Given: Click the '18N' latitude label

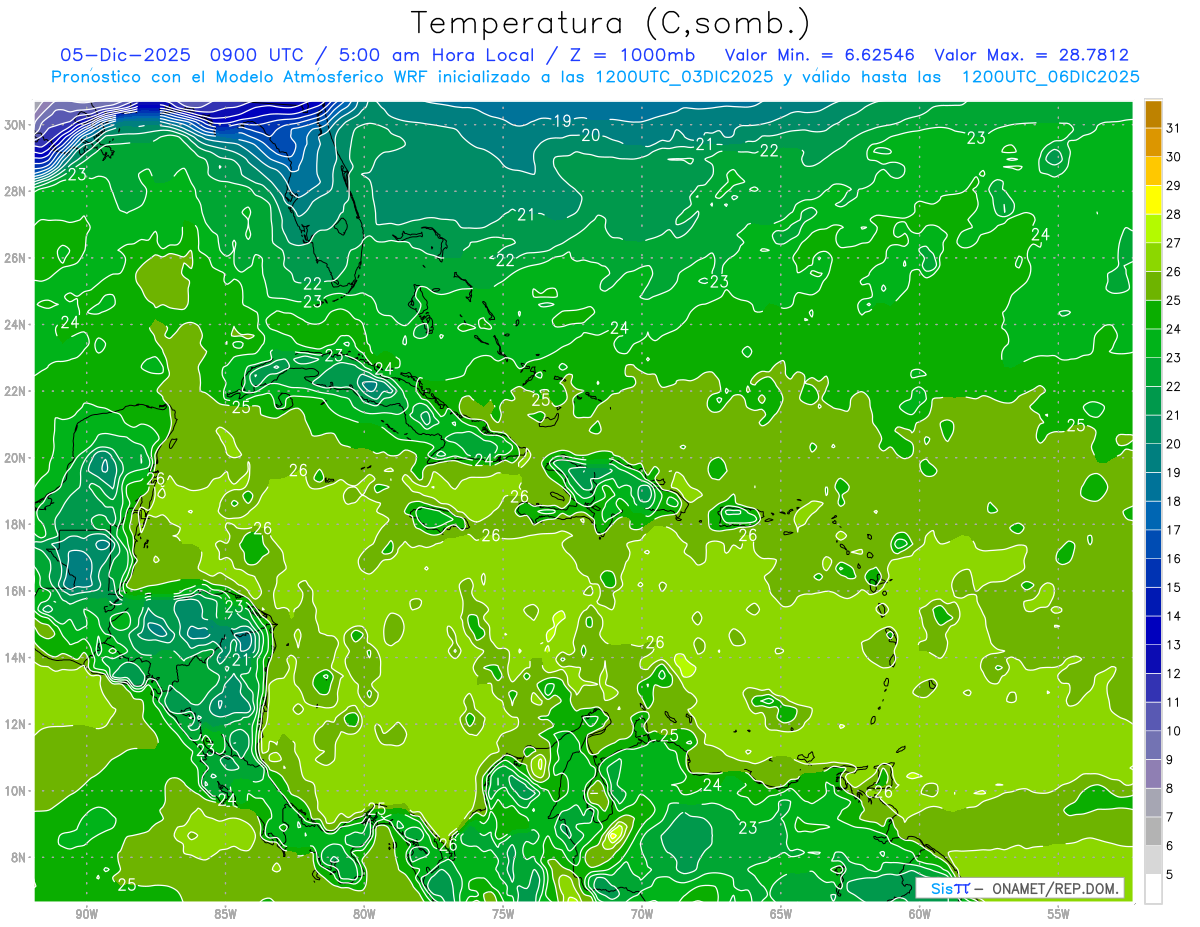Looking at the screenshot, I should click(16, 525).
